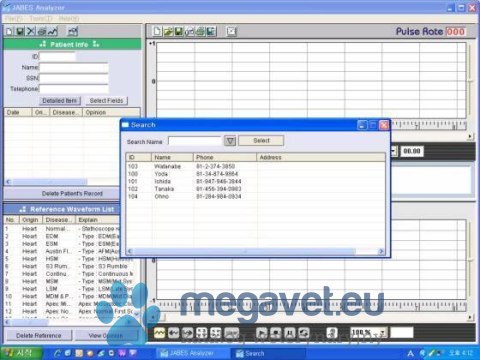
Task: Click the Detailed Item button
Action: pyautogui.click(x=59, y=101)
